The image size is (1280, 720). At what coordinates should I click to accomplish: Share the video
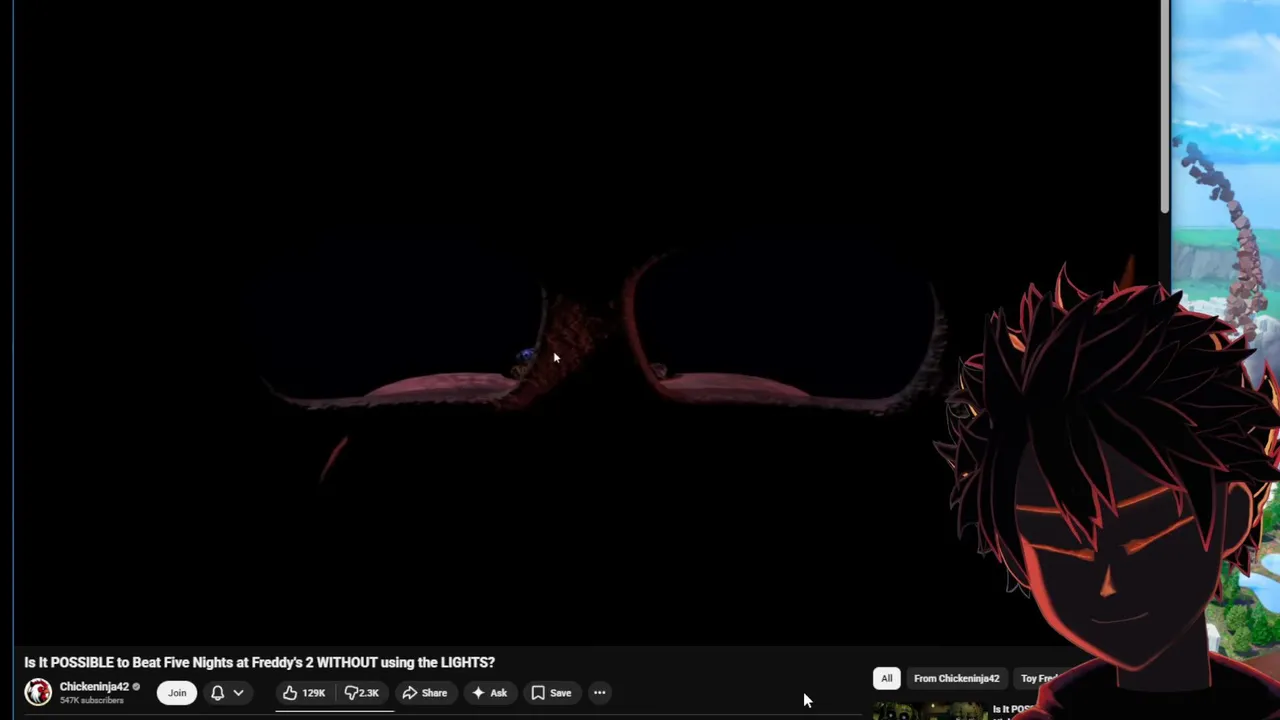tap(425, 693)
